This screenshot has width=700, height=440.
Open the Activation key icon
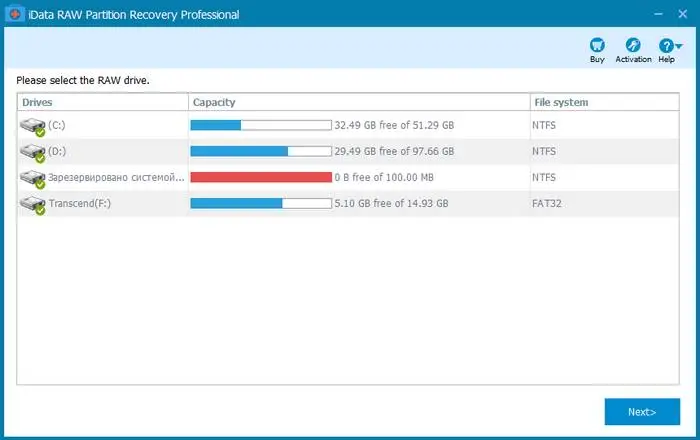point(633,45)
